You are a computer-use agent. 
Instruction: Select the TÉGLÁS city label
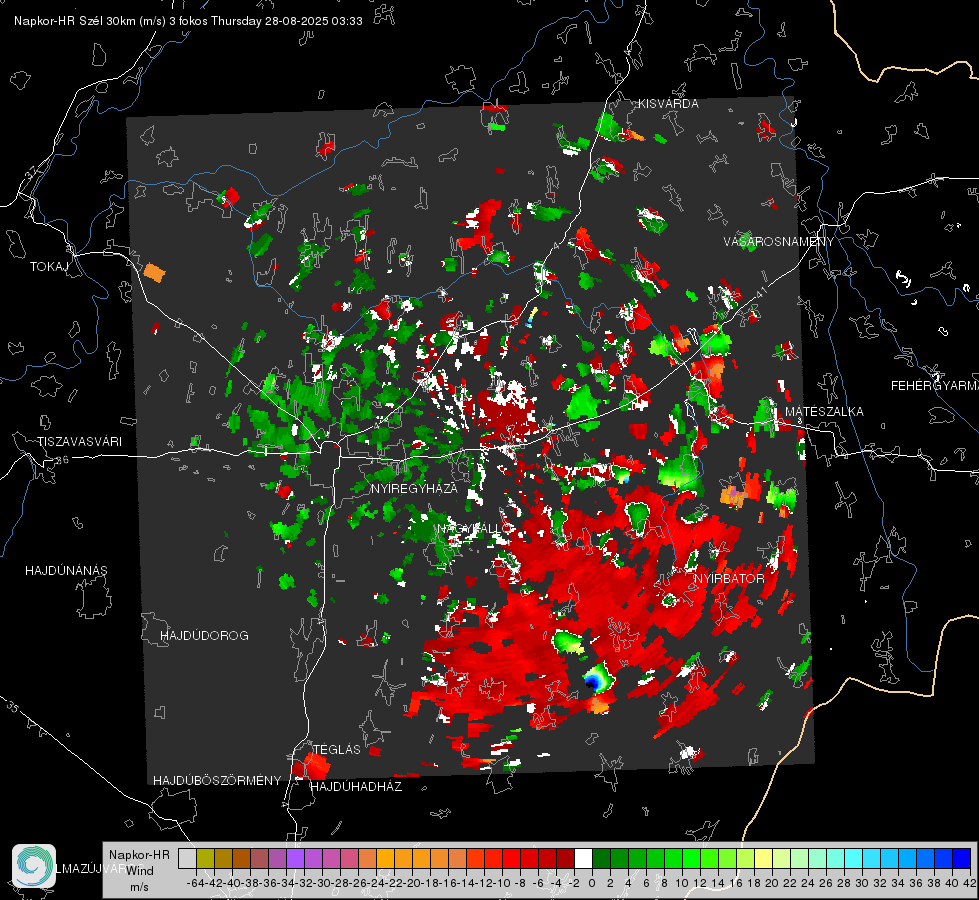(337, 749)
